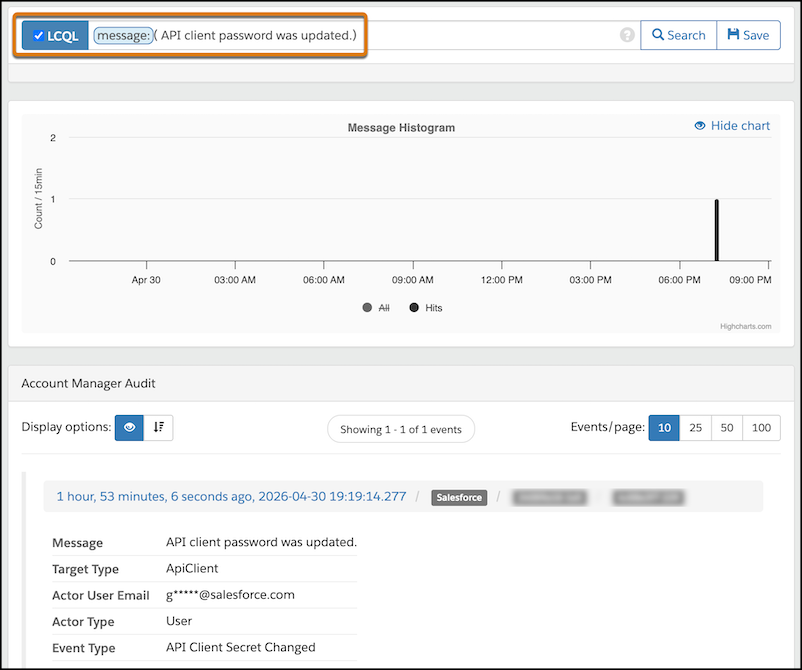This screenshot has height=670, width=802.
Task: Toggle the All series legend item
Action: 376,307
